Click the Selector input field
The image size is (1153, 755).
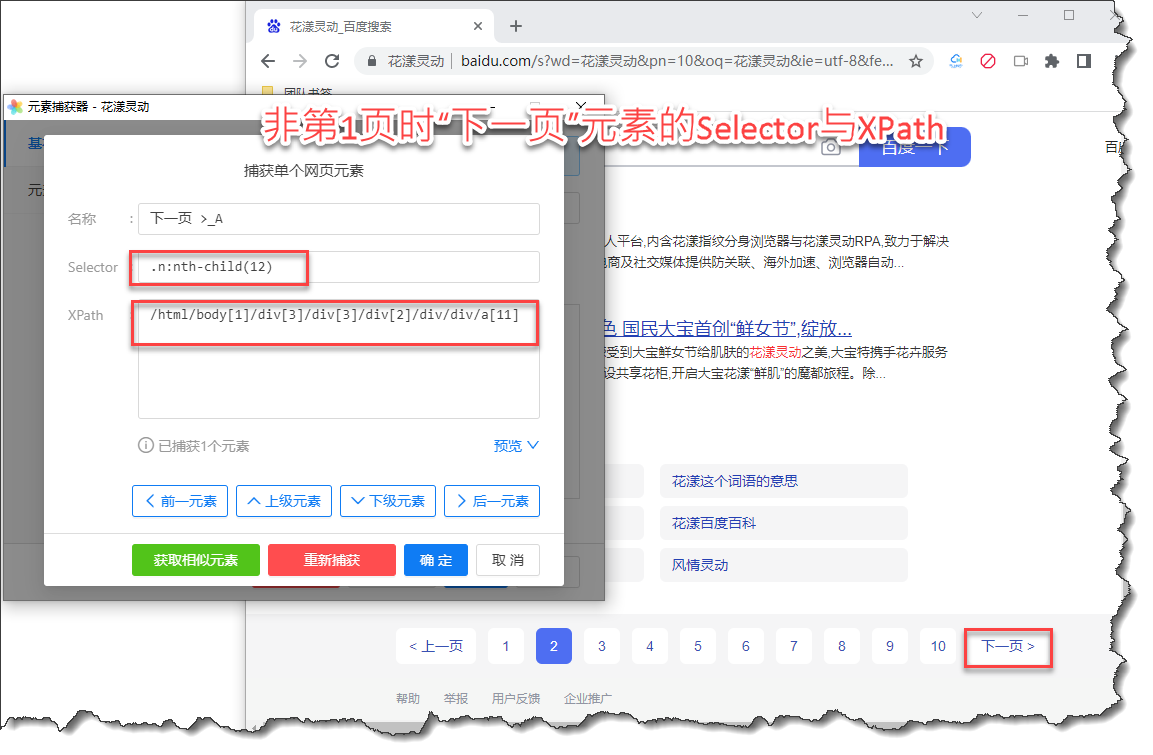[339, 267]
